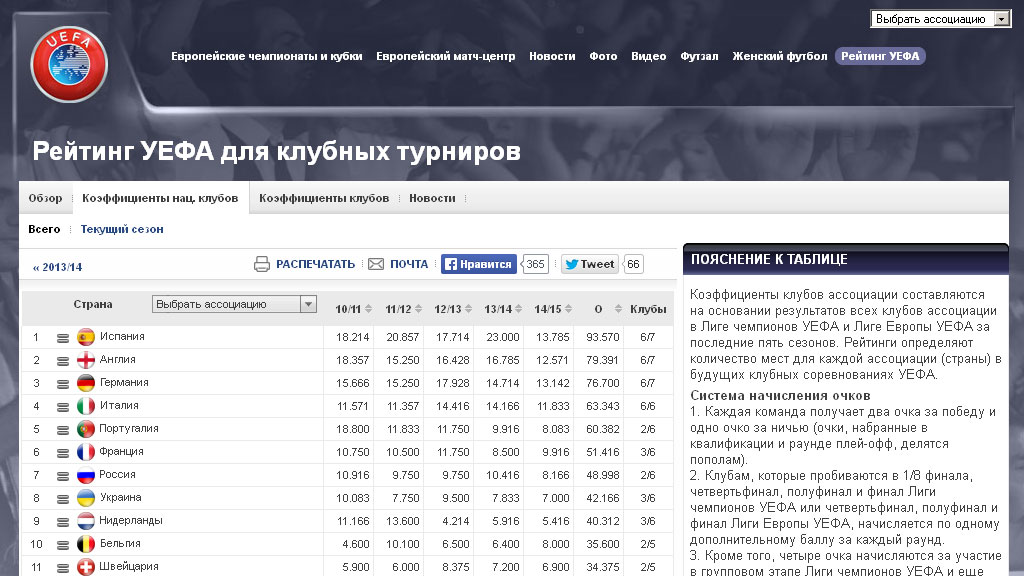
Task: Open the top-right Выбрать ассоциацию dropdown
Action: (942, 19)
